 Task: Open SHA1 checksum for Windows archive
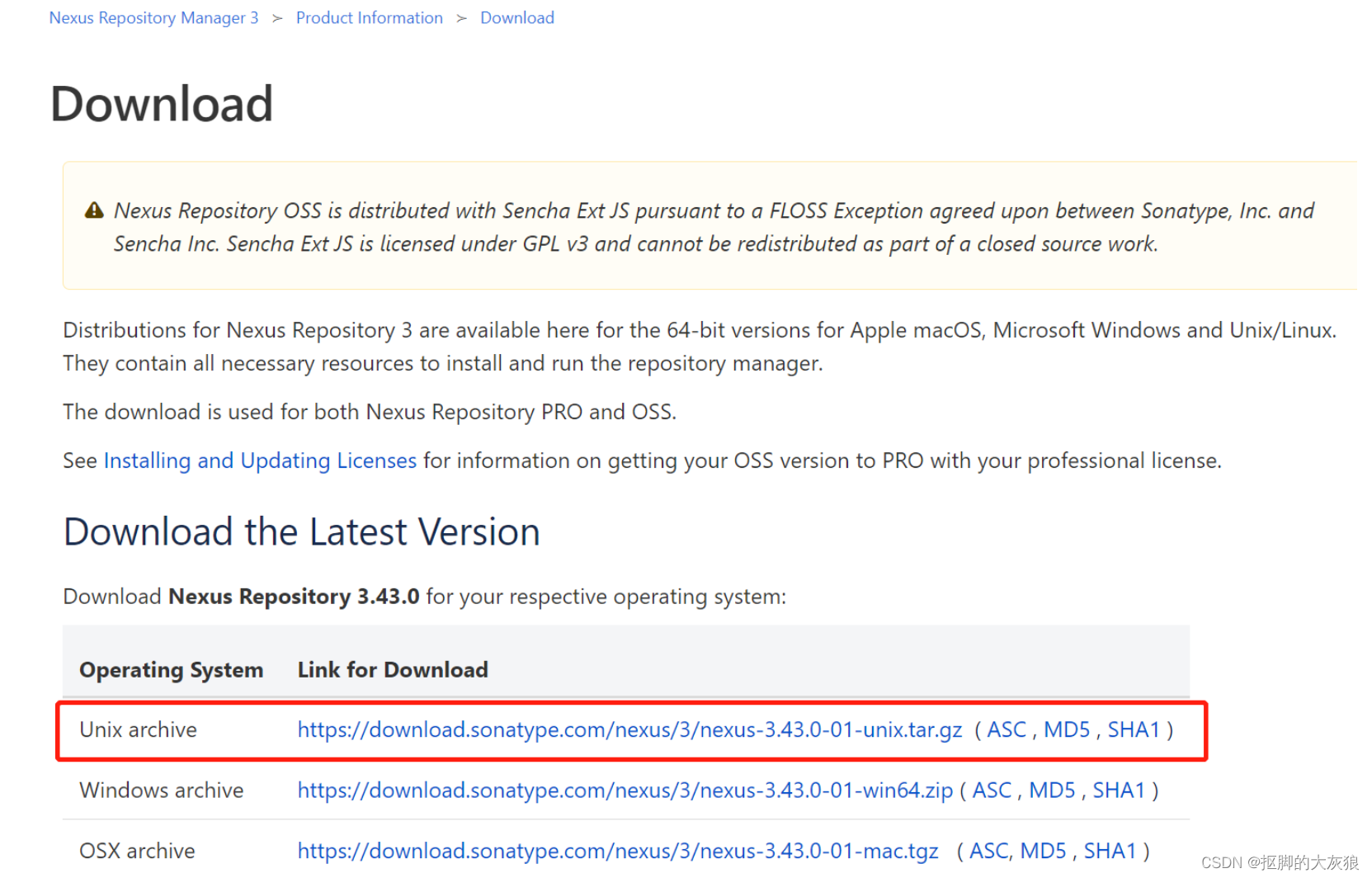pos(1119,791)
